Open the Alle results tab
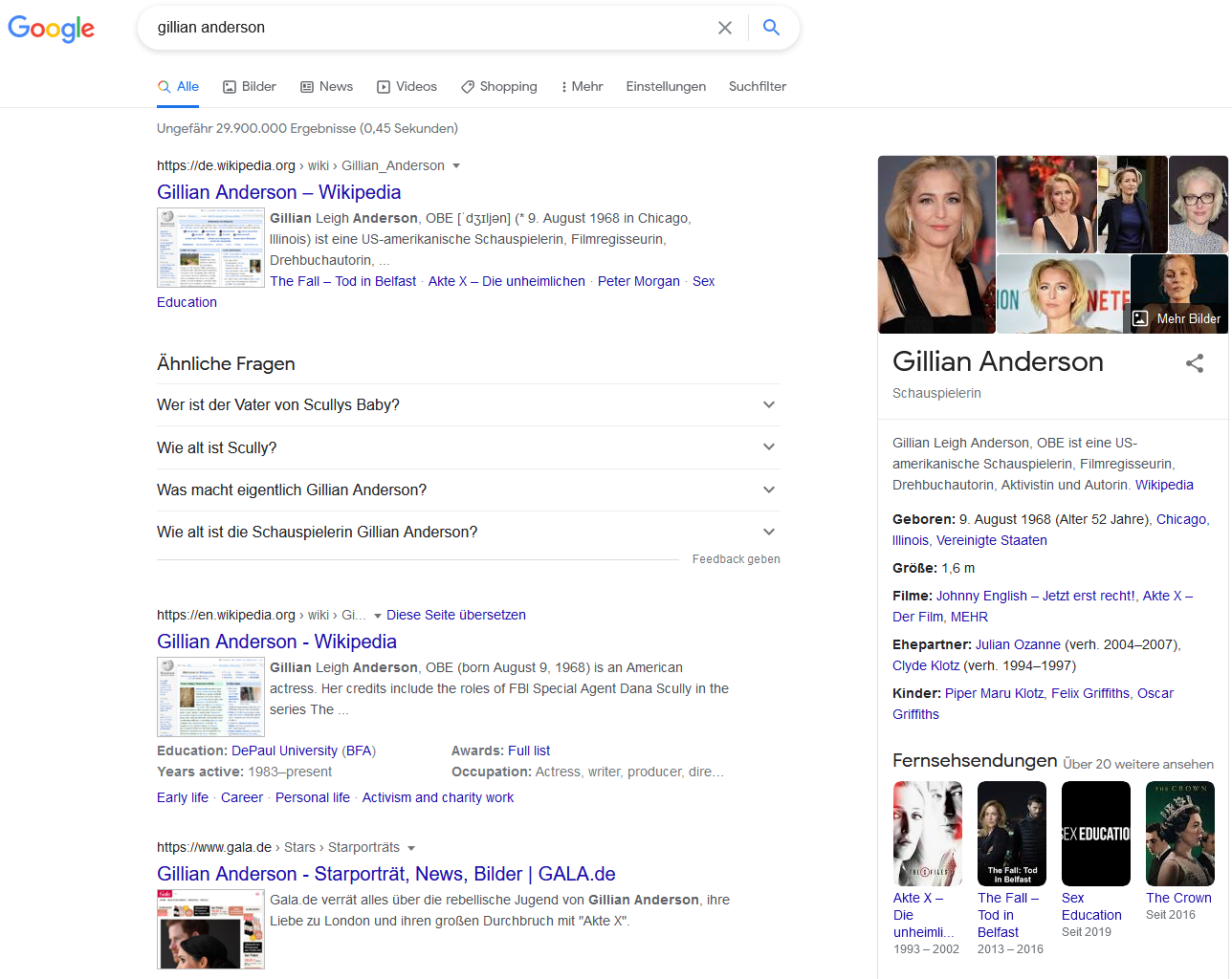Screen dimensions: 1232x979 (178, 86)
